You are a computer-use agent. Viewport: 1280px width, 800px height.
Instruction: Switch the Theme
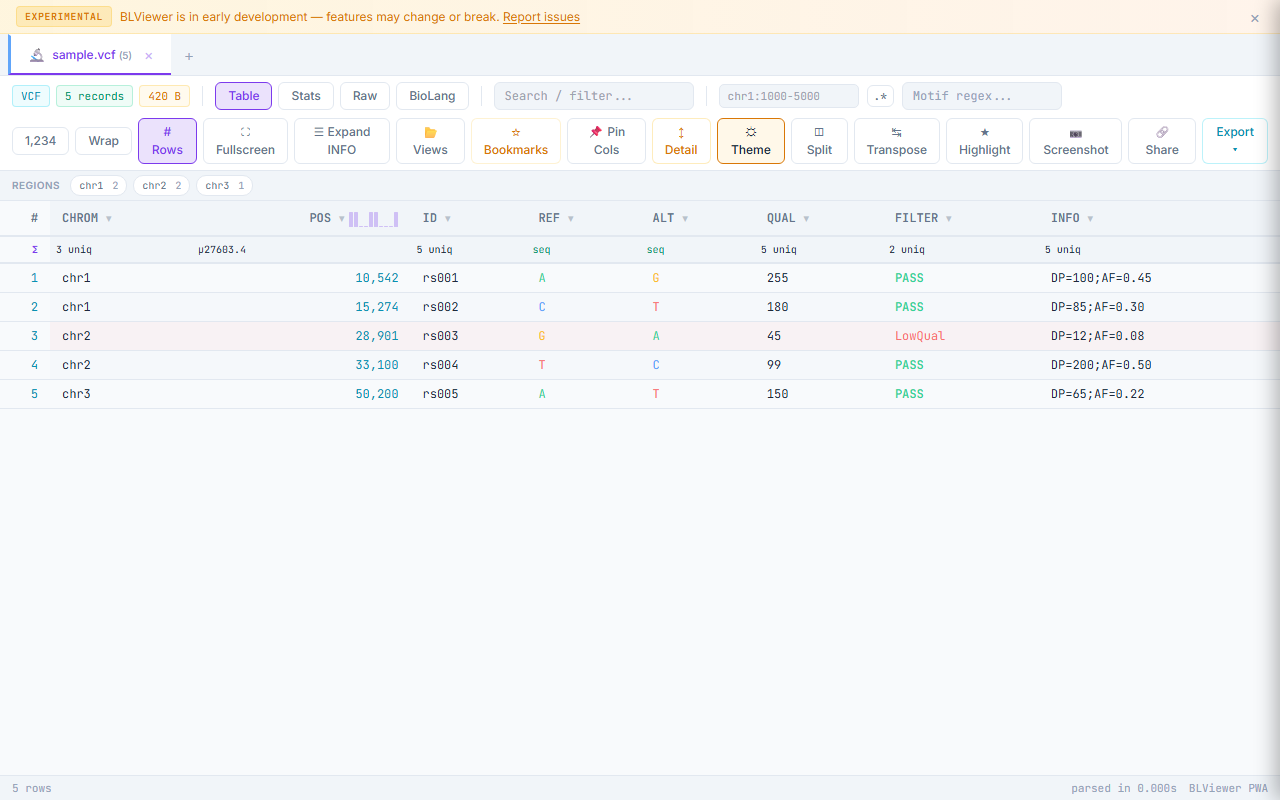tap(750, 140)
